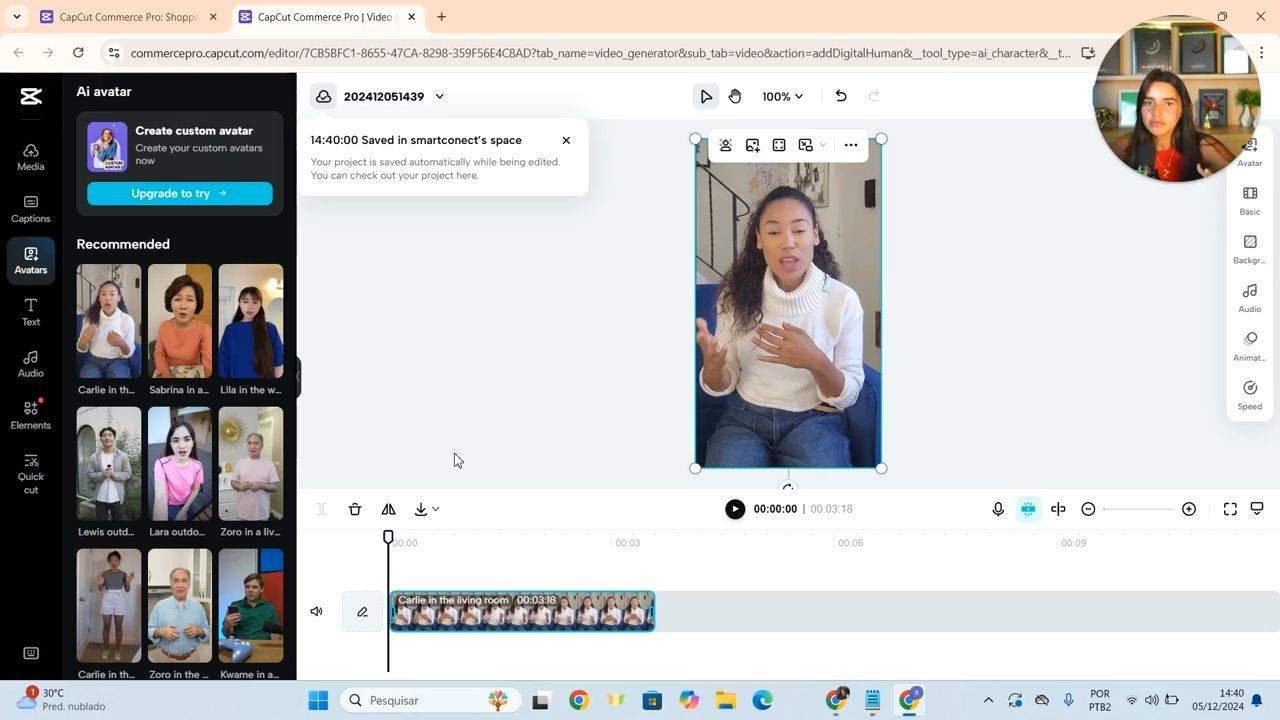Screen dimensions: 1280x720
Task: Open the Media panel in sidebar
Action: coord(30,156)
